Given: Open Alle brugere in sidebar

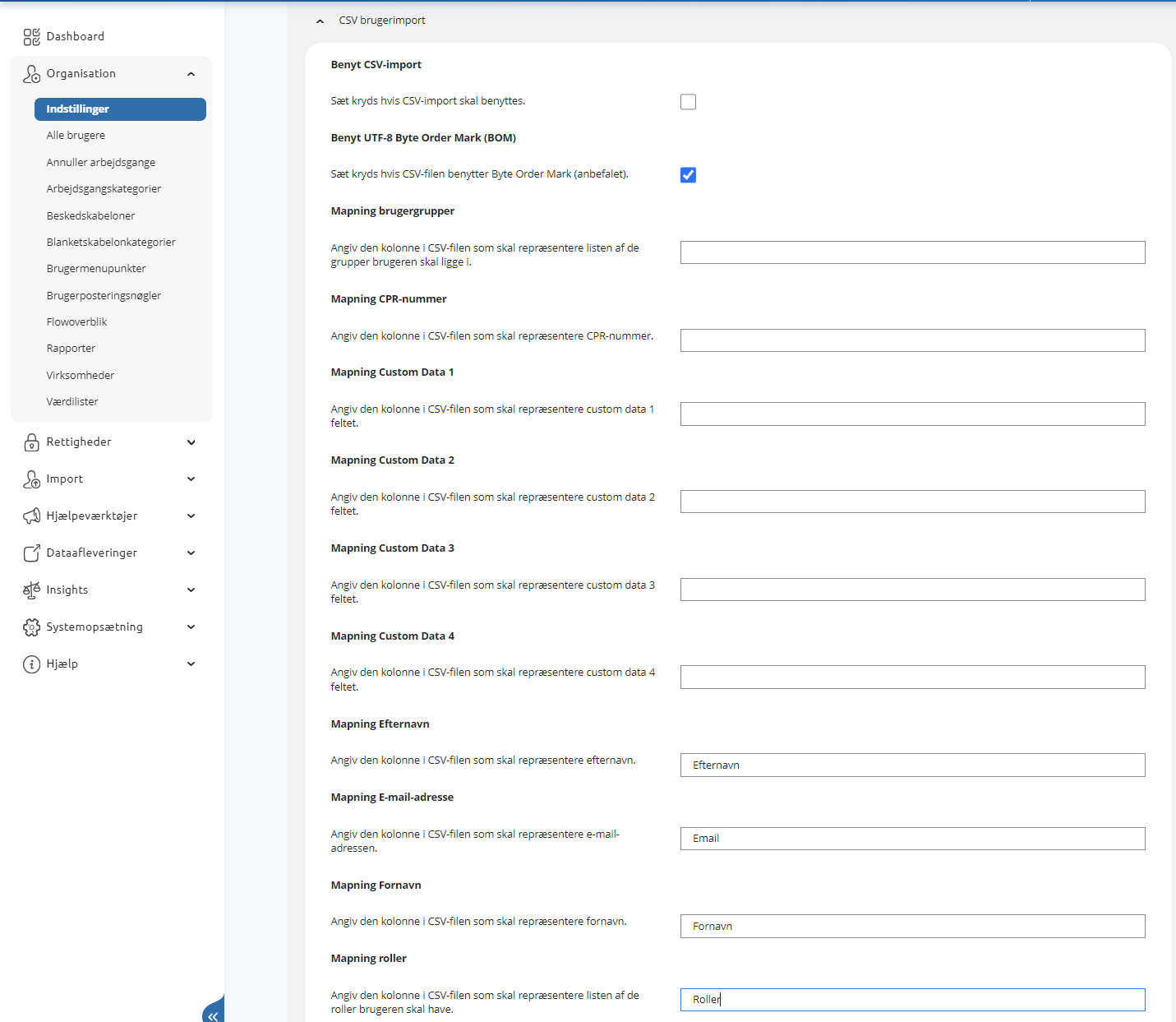Looking at the screenshot, I should coord(76,136).
